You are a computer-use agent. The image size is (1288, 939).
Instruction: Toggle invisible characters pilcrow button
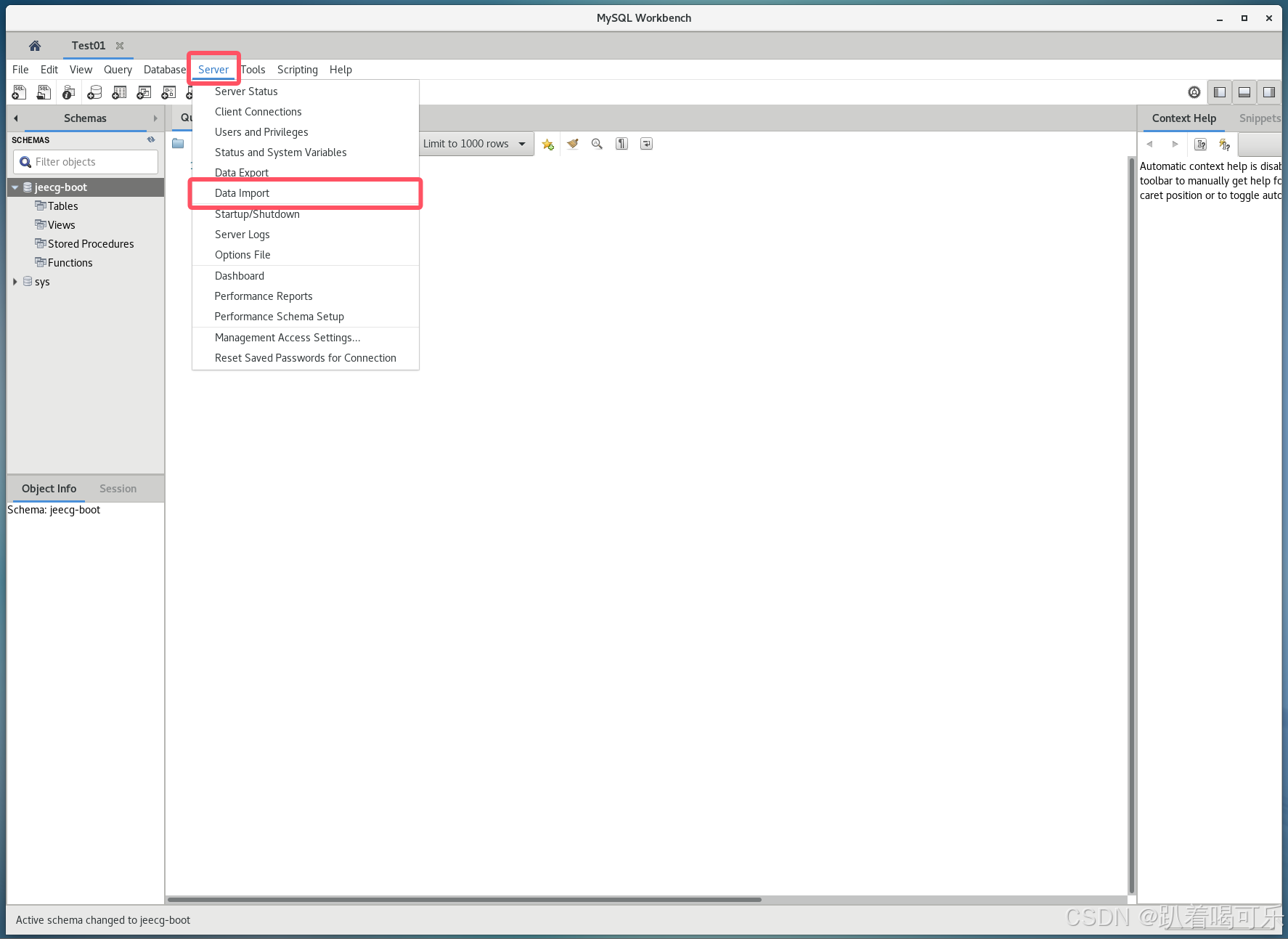621,144
